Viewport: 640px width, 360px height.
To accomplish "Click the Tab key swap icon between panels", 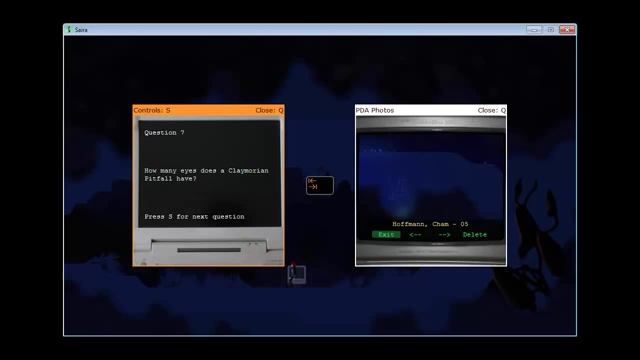I will click(320, 185).
